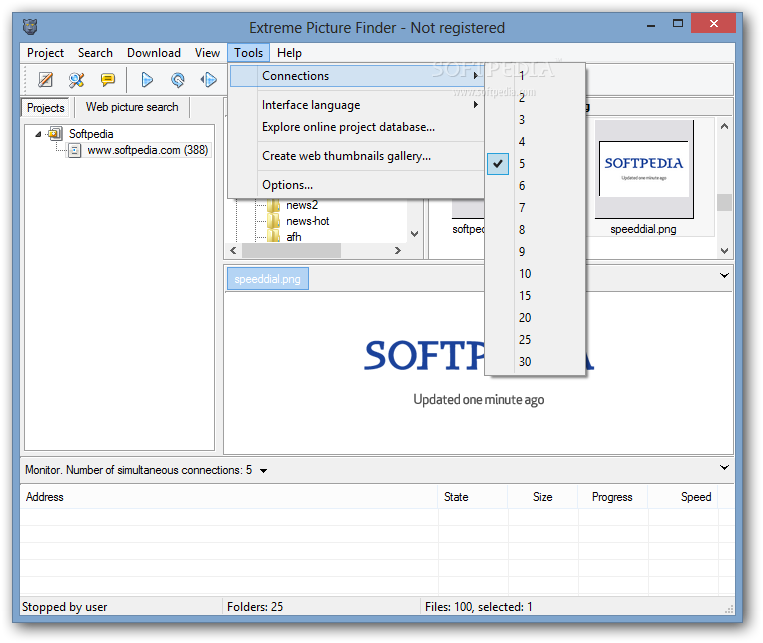The height and width of the screenshot is (643, 763).
Task: Click folder tree scroll down arrow
Action: pos(415,234)
